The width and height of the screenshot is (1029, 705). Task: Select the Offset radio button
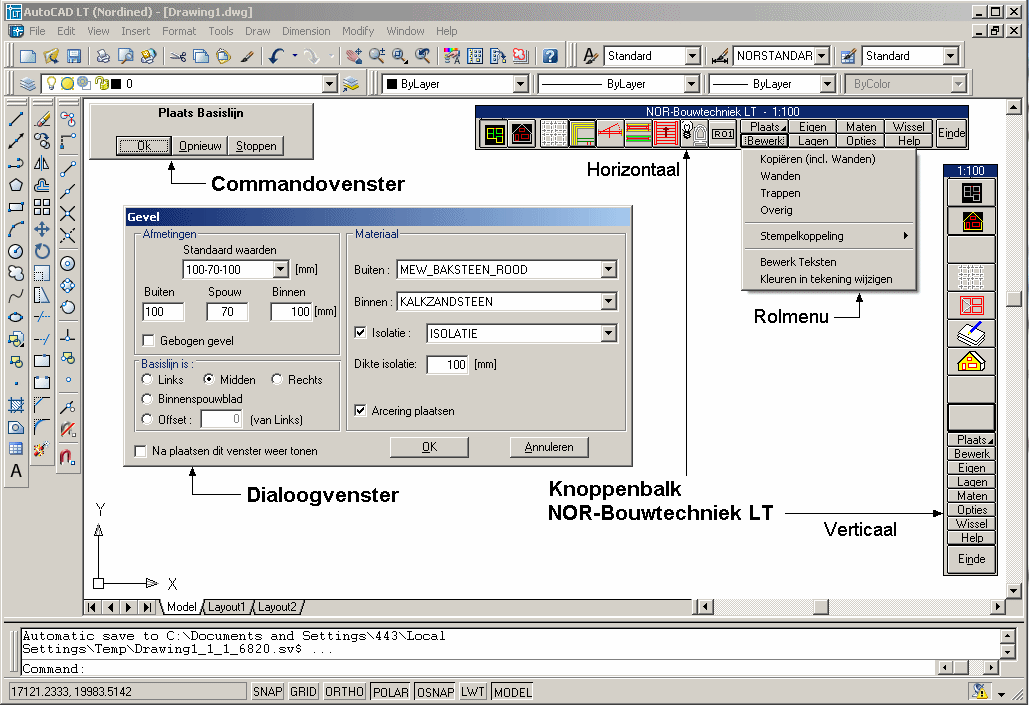[x=148, y=419]
